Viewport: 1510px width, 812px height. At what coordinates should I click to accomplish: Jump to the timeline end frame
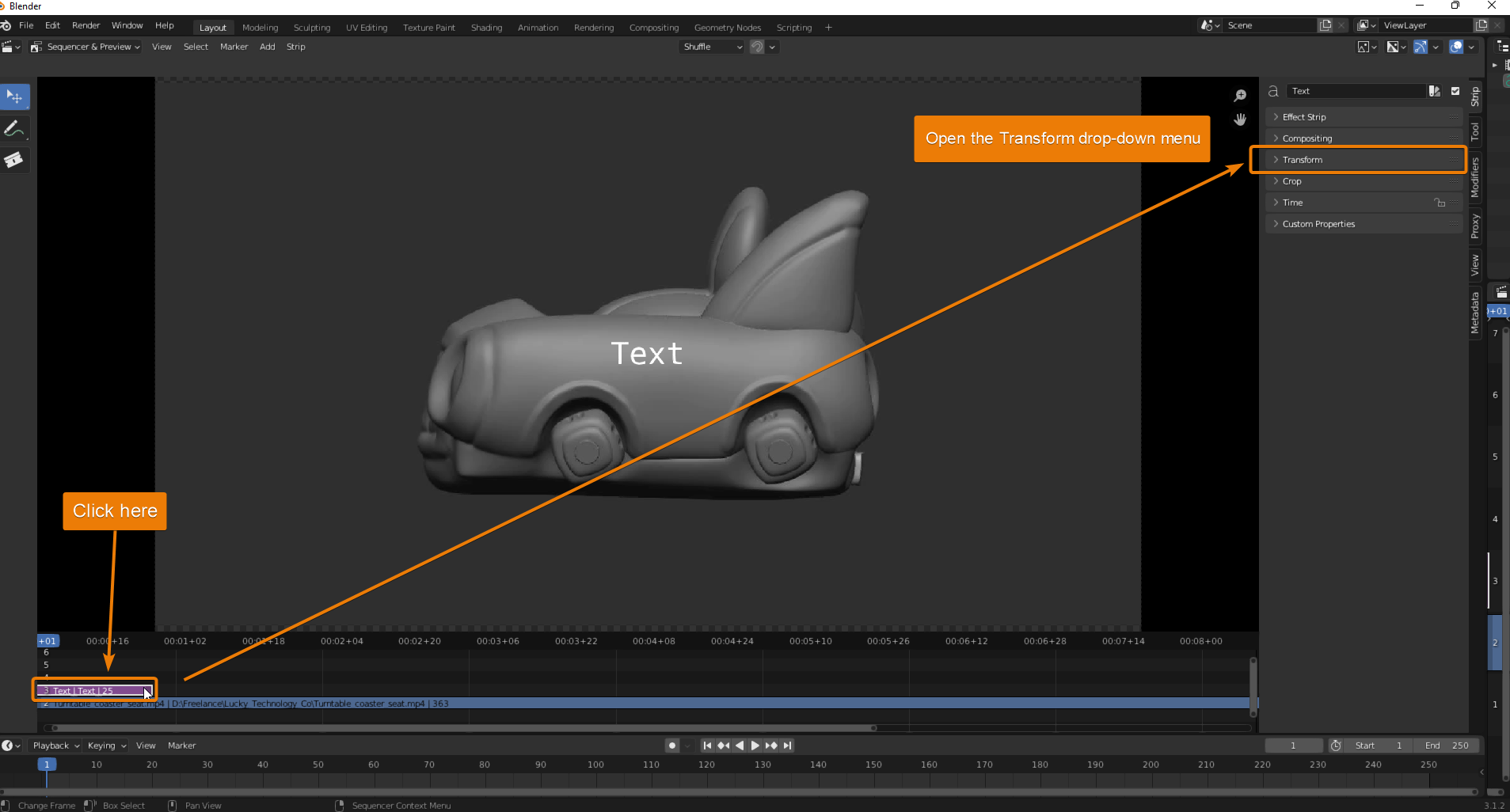(787, 746)
